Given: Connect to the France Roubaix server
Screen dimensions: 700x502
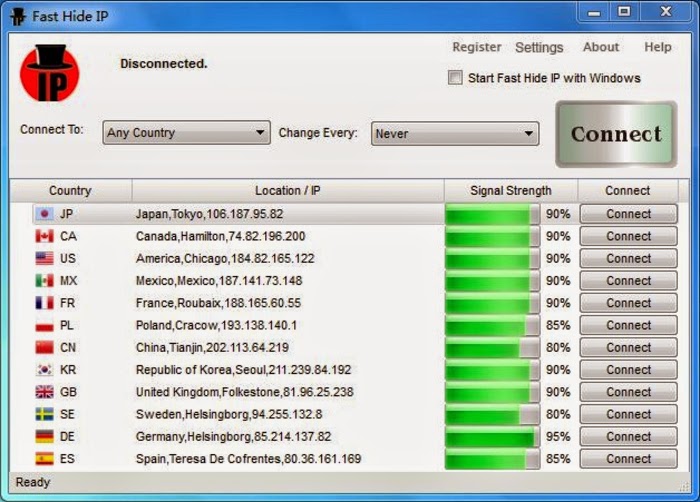Looking at the screenshot, I should [628, 303].
